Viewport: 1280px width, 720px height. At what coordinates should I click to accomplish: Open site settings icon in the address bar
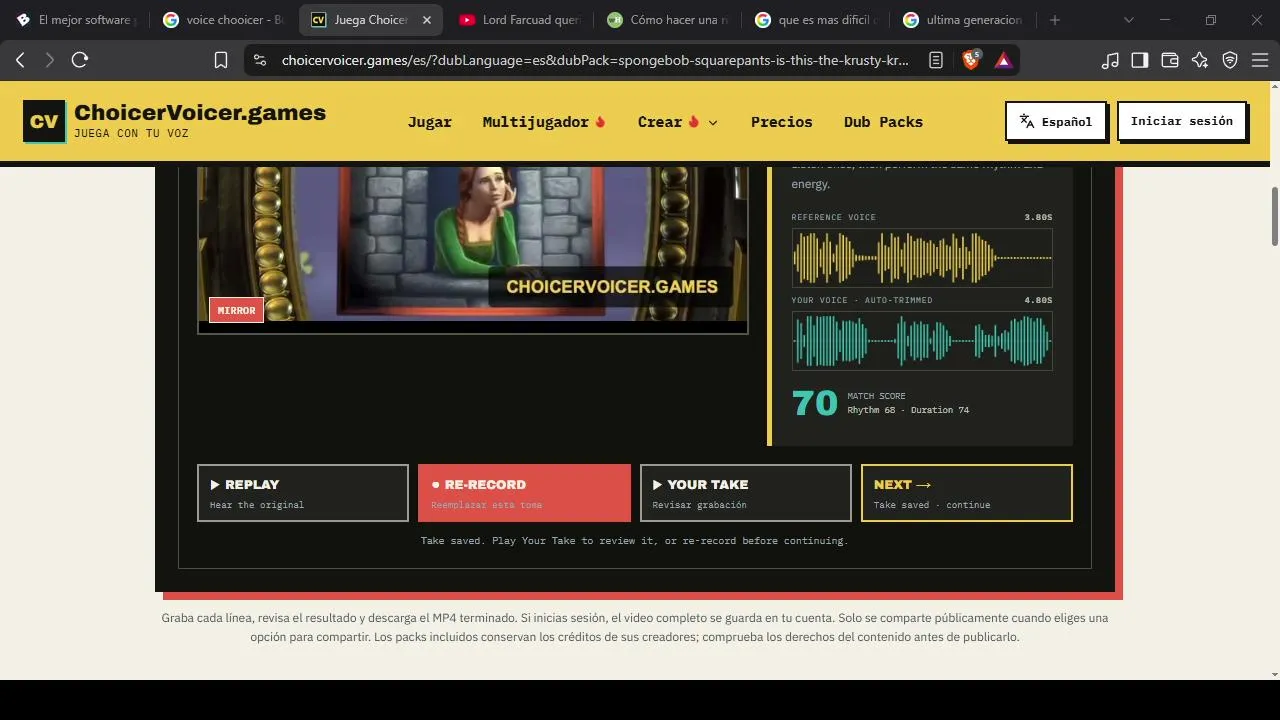(260, 60)
